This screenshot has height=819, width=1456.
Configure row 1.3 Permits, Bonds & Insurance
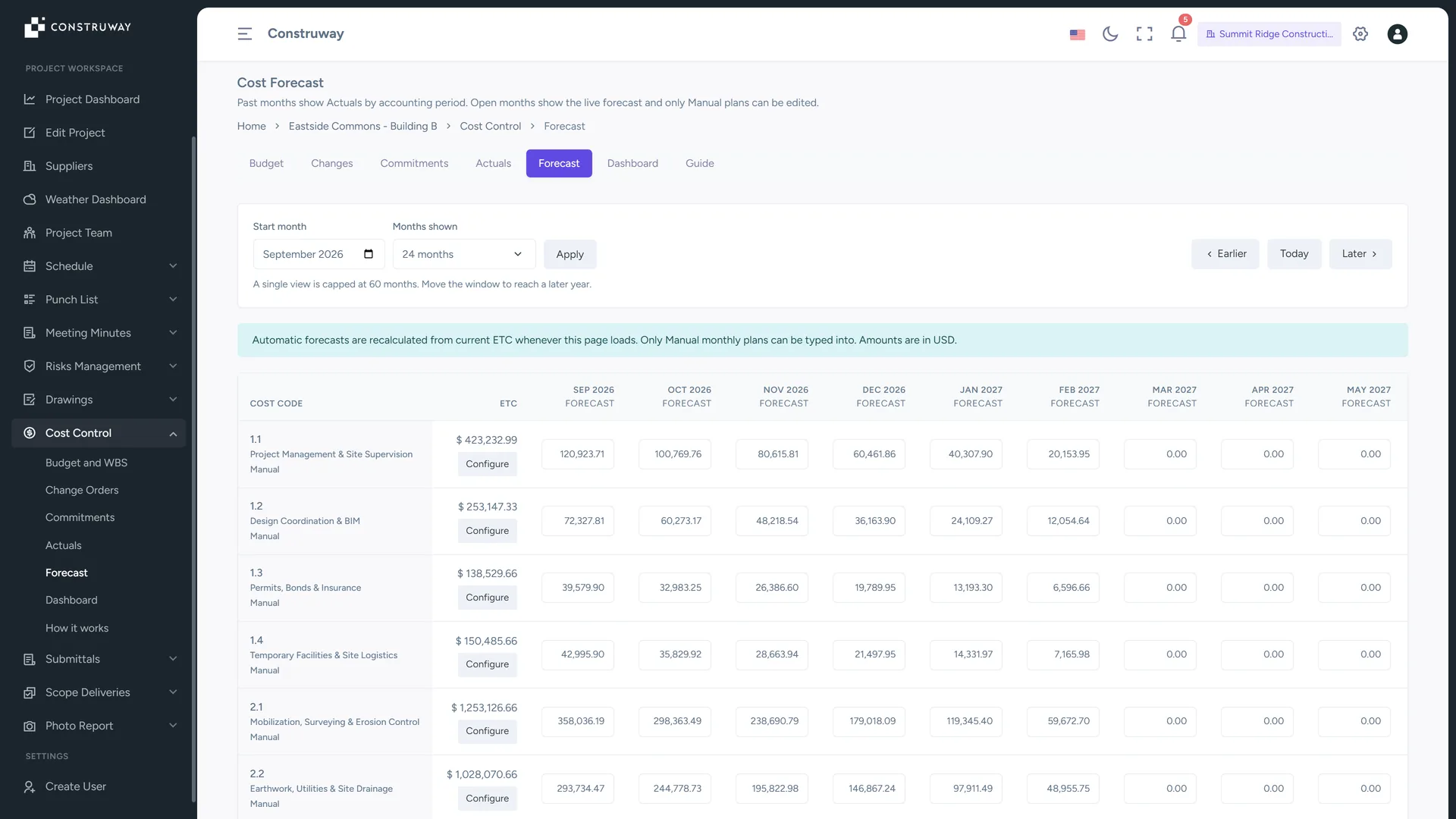click(487, 598)
